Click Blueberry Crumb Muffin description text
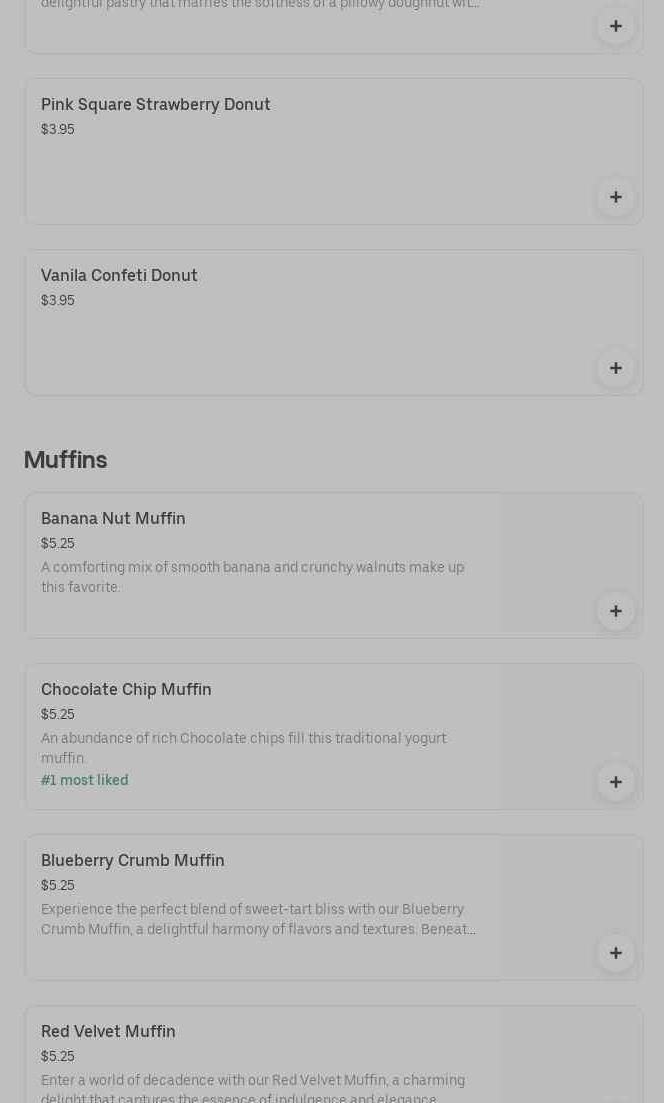Viewport: 664px width, 1103px height. click(258, 919)
